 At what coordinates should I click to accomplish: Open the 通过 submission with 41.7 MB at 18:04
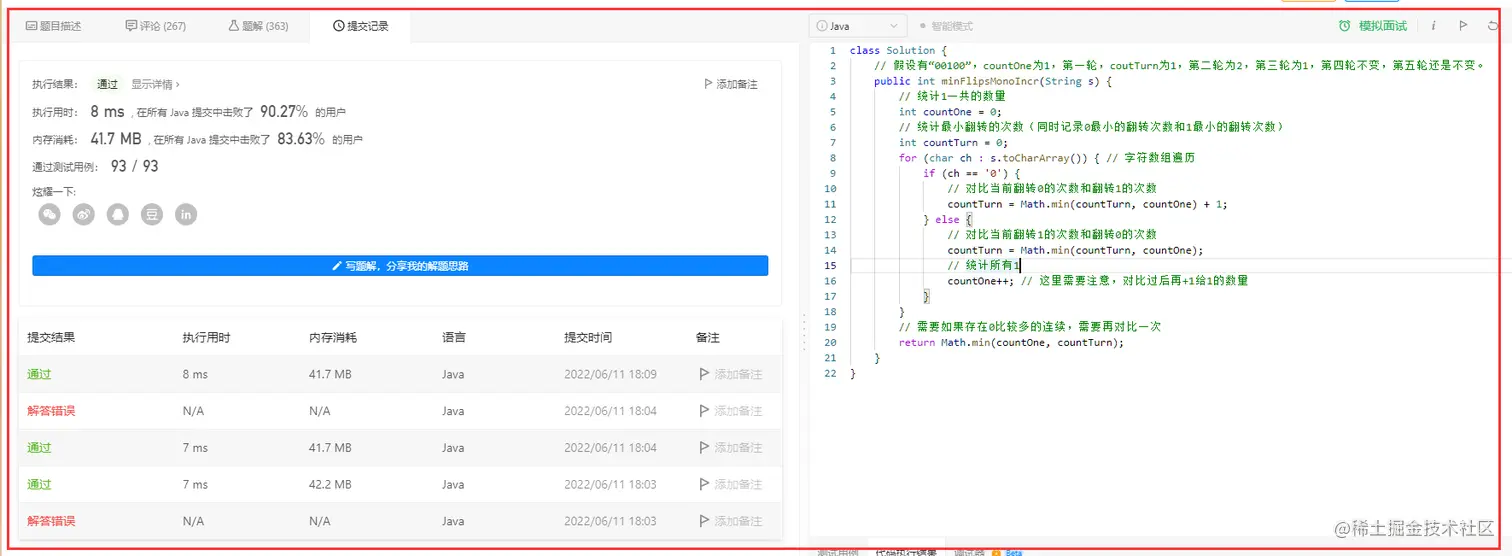point(39,448)
